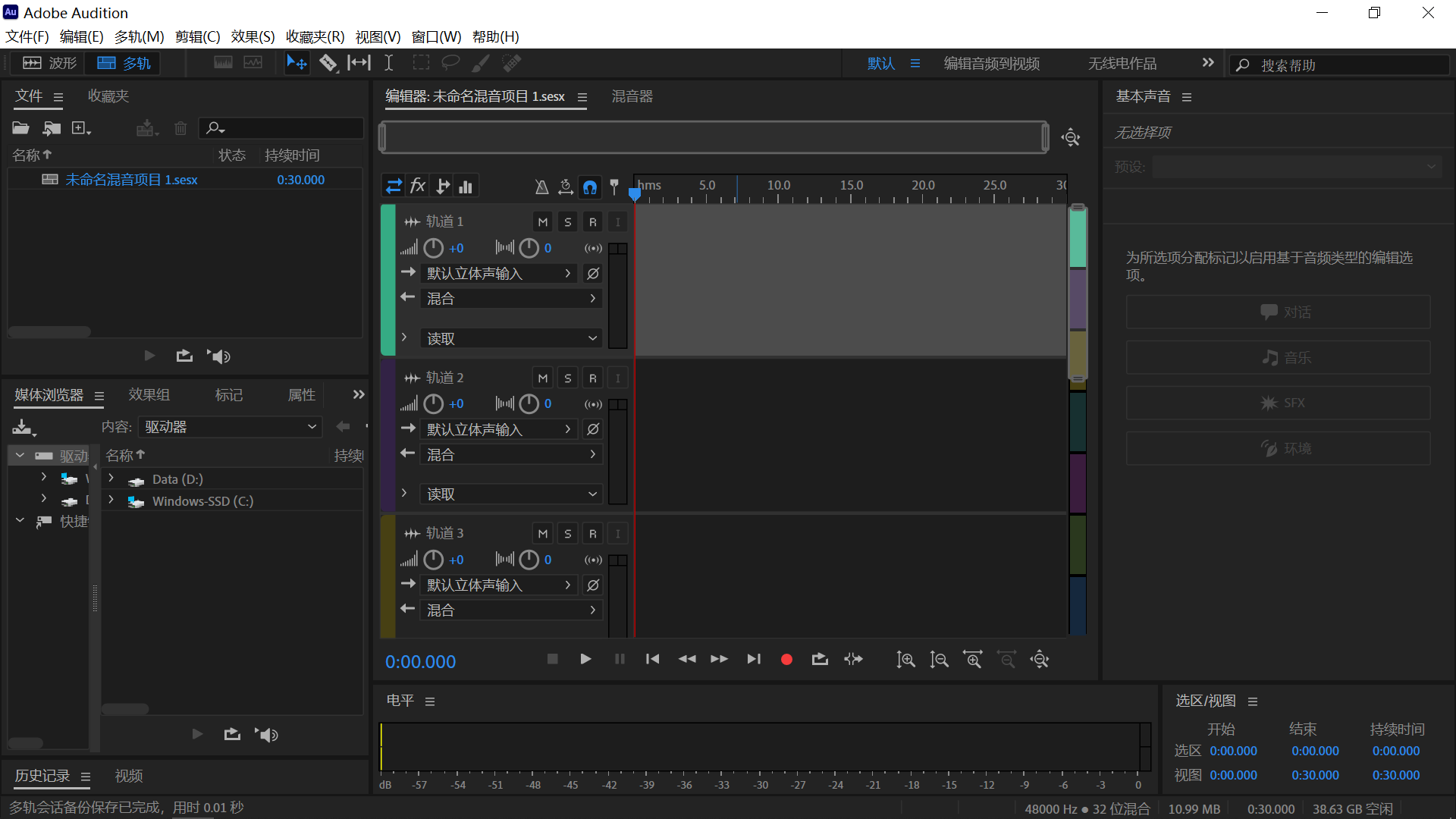Screen dimensions: 1456x819
Task: Toggle autoplay speaker icon in Files panel
Action: pyautogui.click(x=219, y=356)
